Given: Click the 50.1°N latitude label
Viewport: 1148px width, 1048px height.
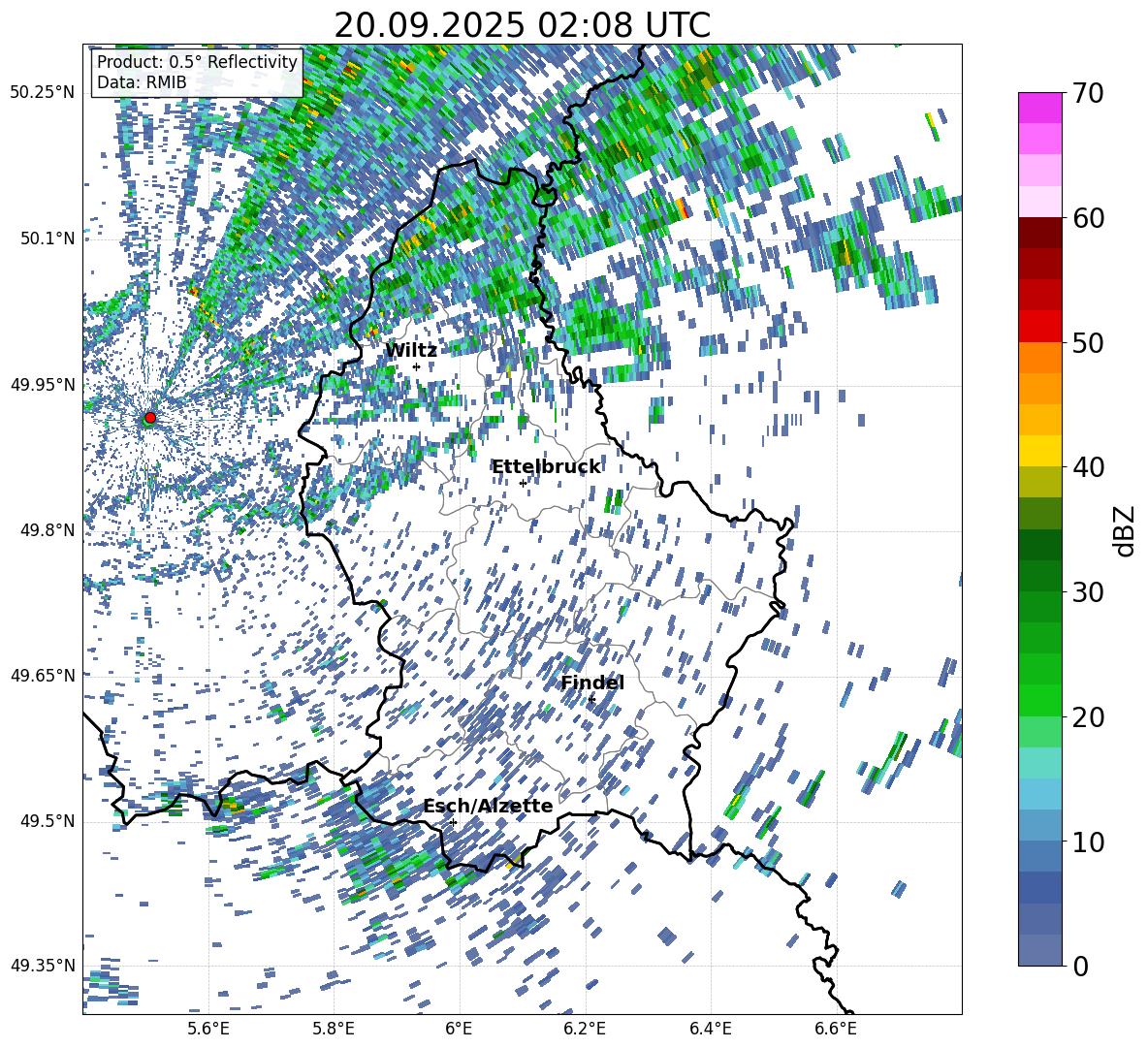Looking at the screenshot, I should pos(47,238).
